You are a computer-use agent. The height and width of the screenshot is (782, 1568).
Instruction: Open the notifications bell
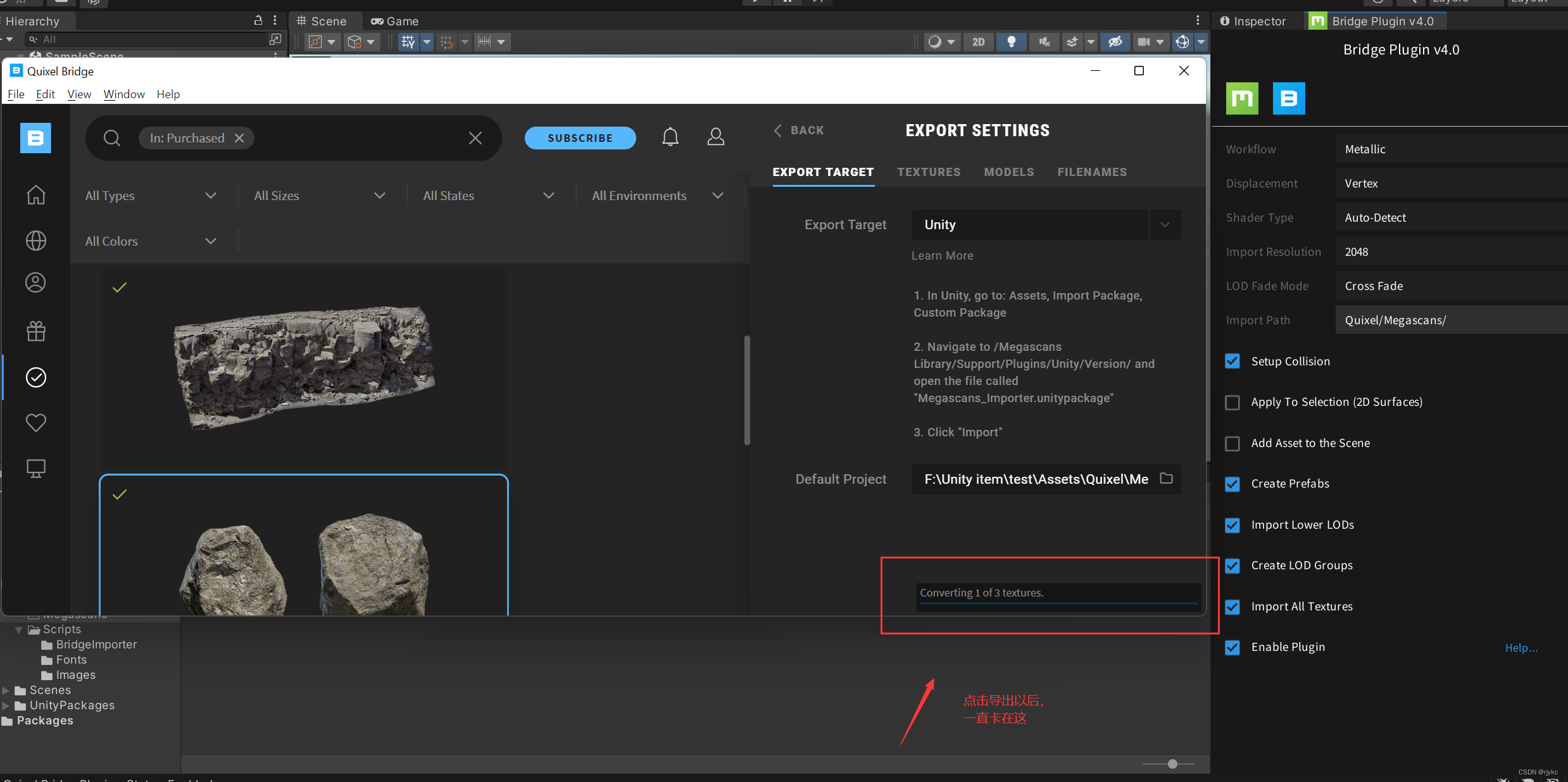[x=670, y=137]
